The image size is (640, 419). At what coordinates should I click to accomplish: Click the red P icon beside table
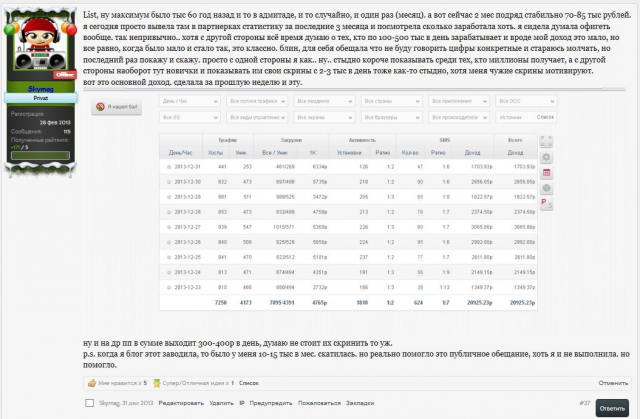pos(545,203)
